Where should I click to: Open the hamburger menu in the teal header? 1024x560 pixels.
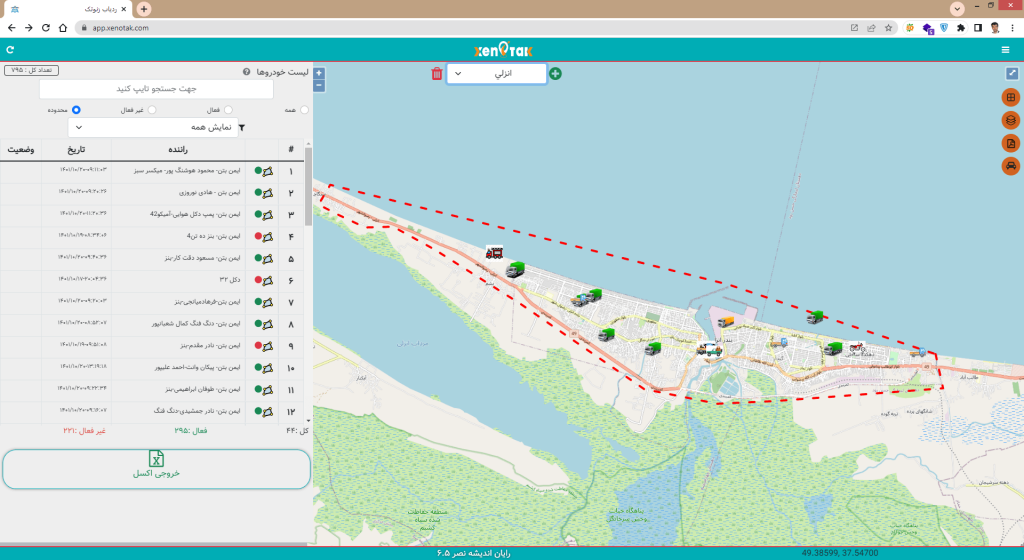[x=1005, y=49]
